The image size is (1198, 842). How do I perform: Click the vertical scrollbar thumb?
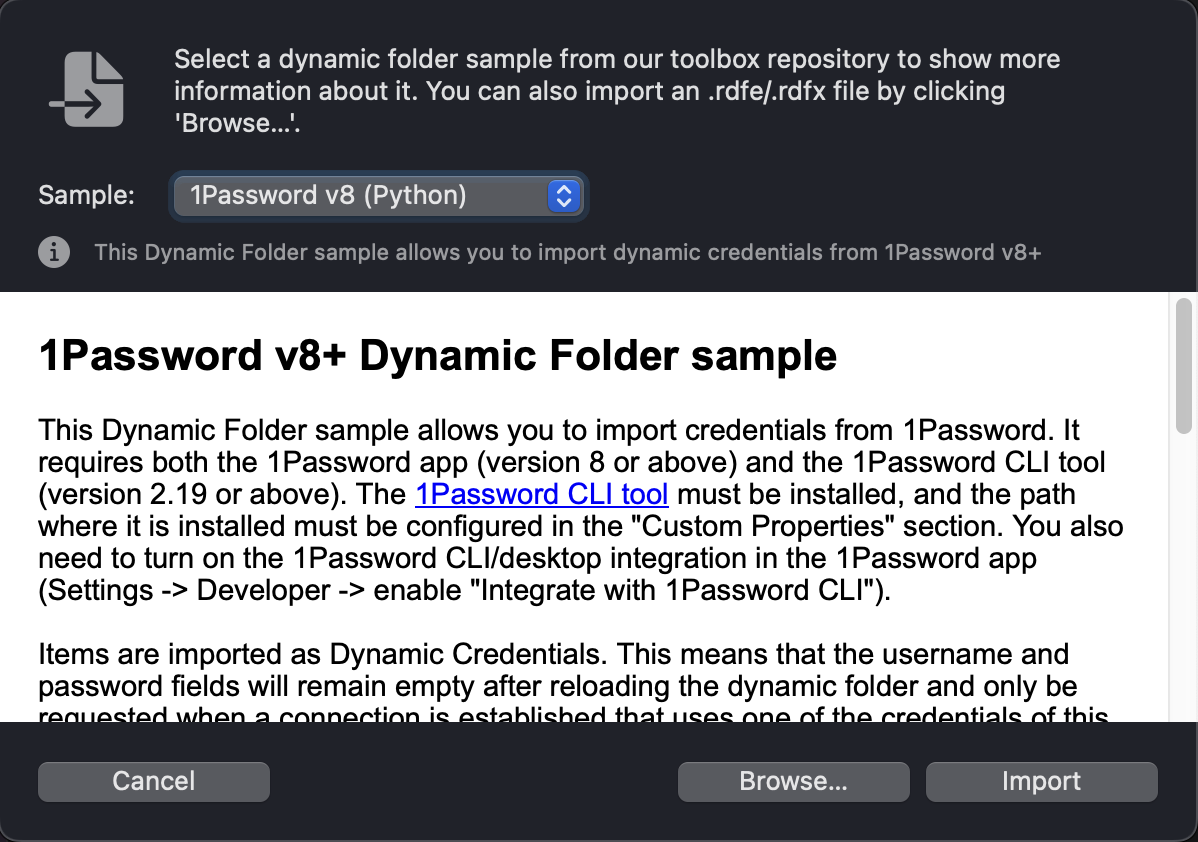[x=1184, y=365]
